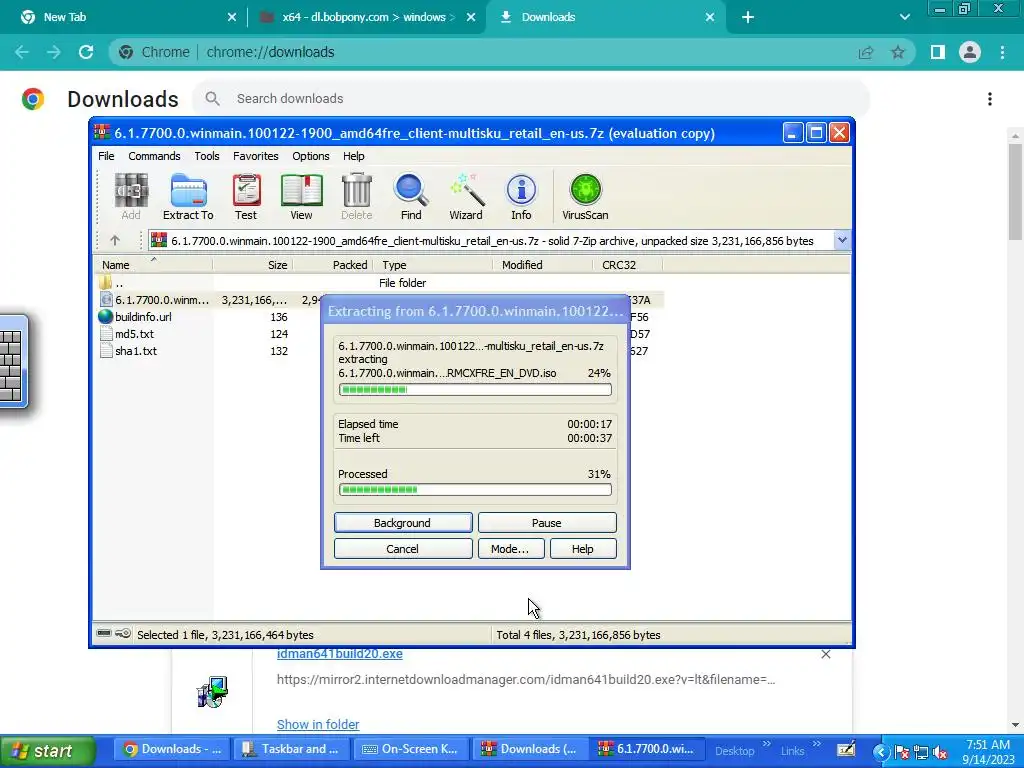1024x768 pixels.
Task: Toggle Chrome side panel icon
Action: pyautogui.click(x=938, y=52)
